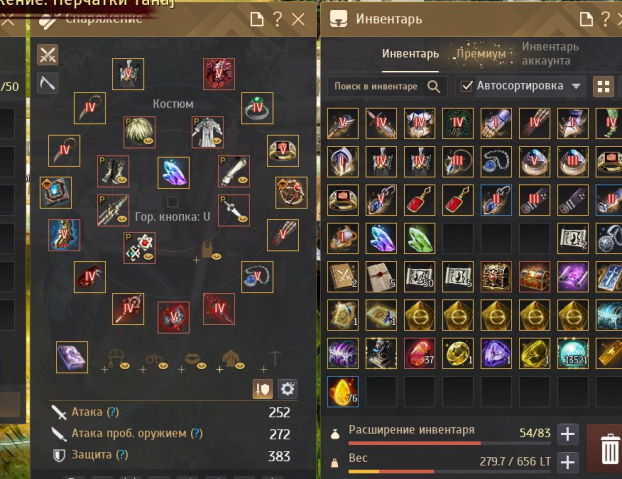This screenshot has height=479, width=622.
Task: Click the Защита help (?) link
Action: [x=122, y=454]
